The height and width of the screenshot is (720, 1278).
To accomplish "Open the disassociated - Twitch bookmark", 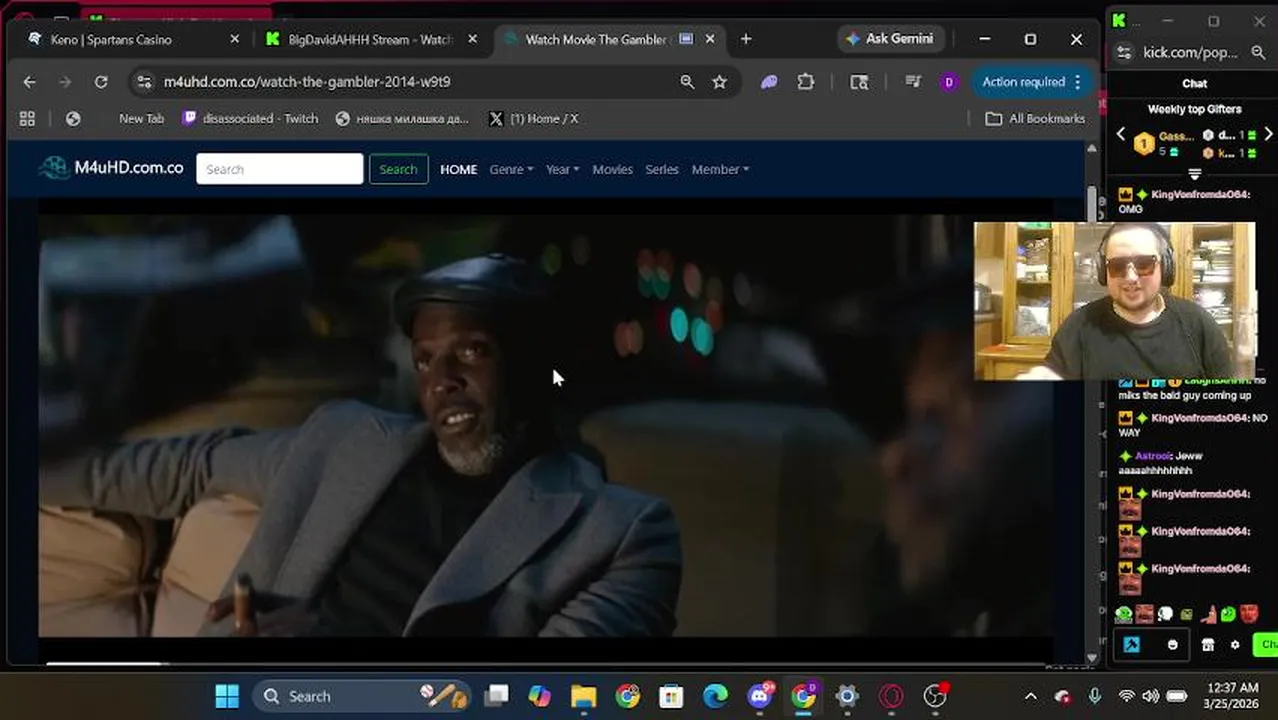I will [x=250, y=118].
